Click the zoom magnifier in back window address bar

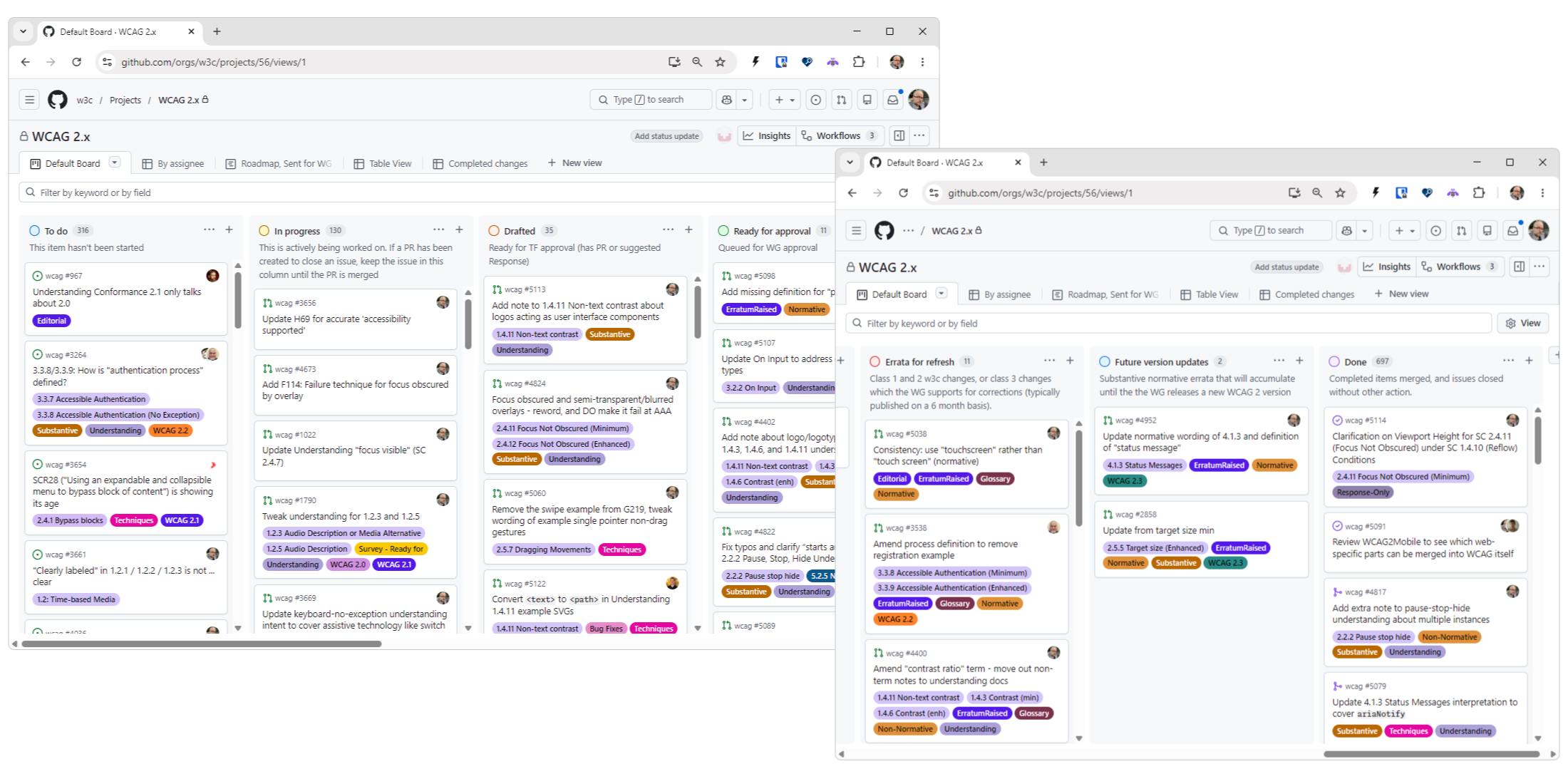pos(697,62)
